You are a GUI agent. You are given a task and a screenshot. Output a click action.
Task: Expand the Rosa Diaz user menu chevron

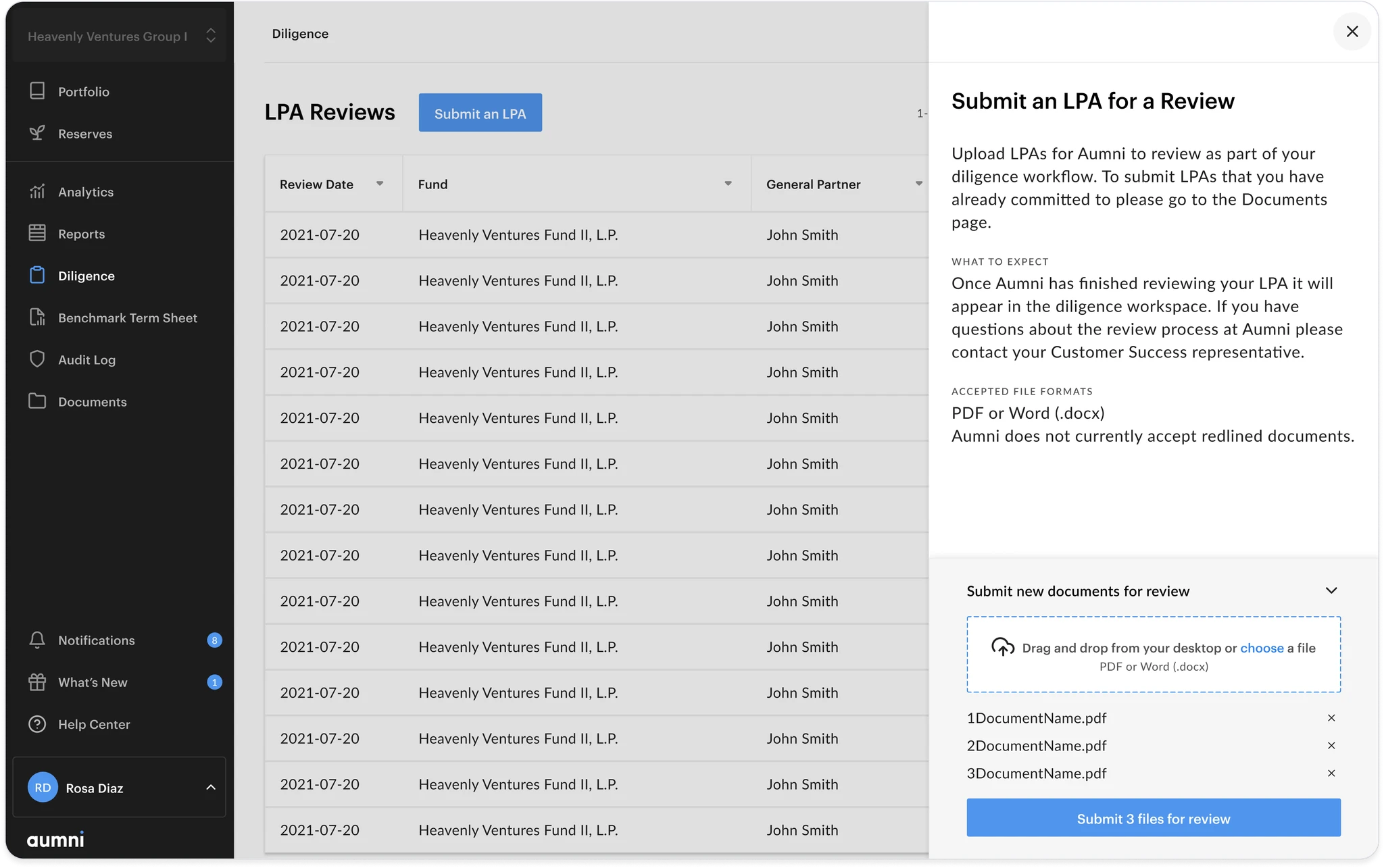point(211,788)
